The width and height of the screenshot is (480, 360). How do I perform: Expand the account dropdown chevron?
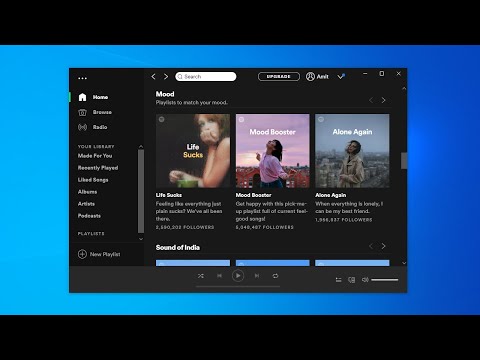click(x=341, y=77)
